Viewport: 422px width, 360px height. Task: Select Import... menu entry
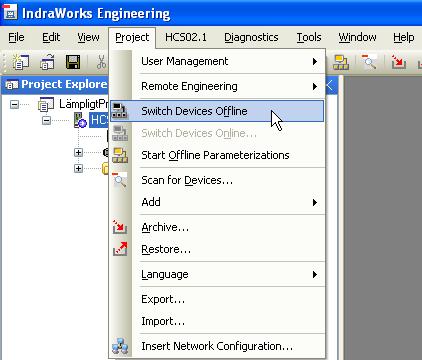pos(217,321)
